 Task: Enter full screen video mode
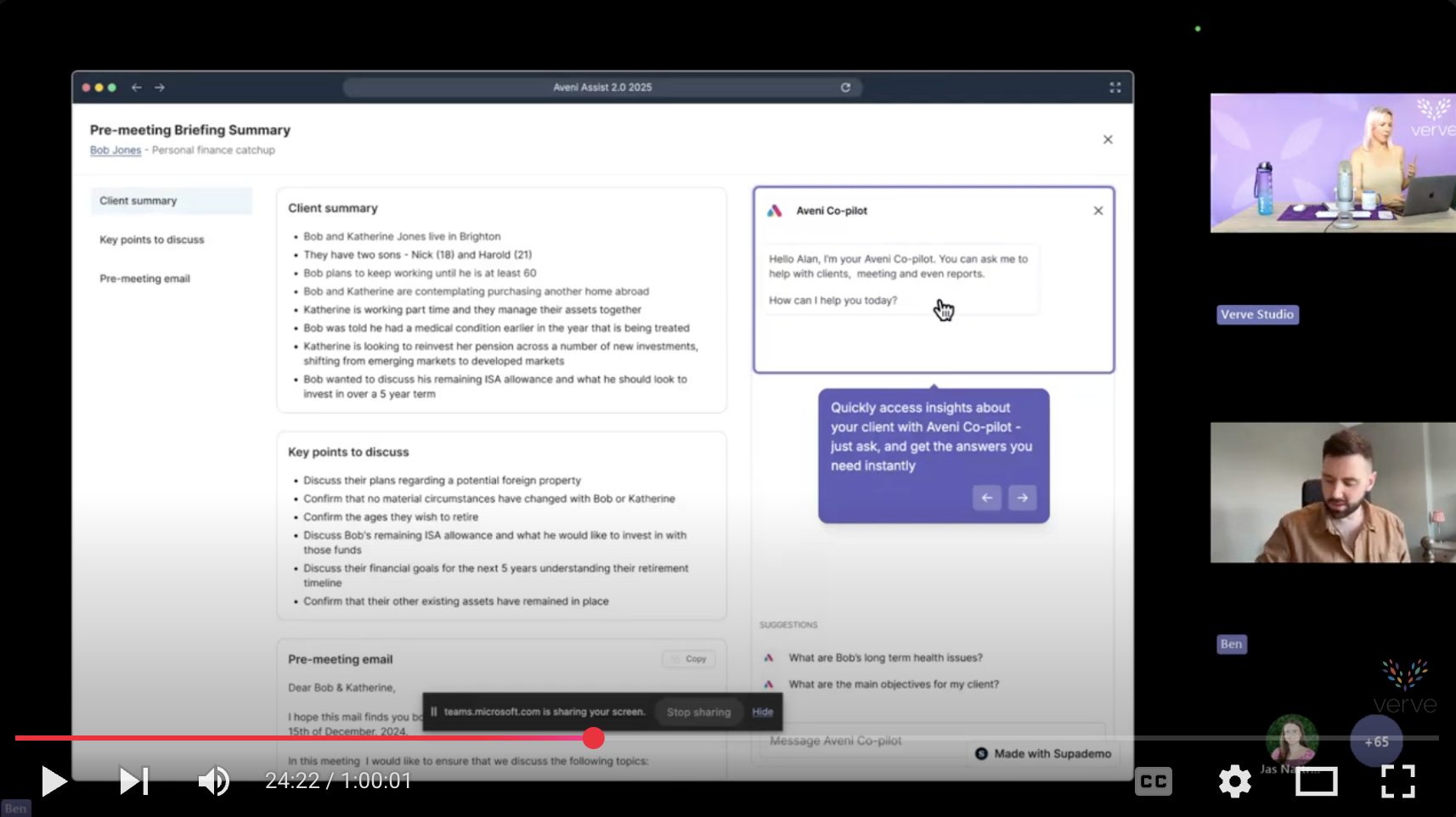click(1397, 781)
